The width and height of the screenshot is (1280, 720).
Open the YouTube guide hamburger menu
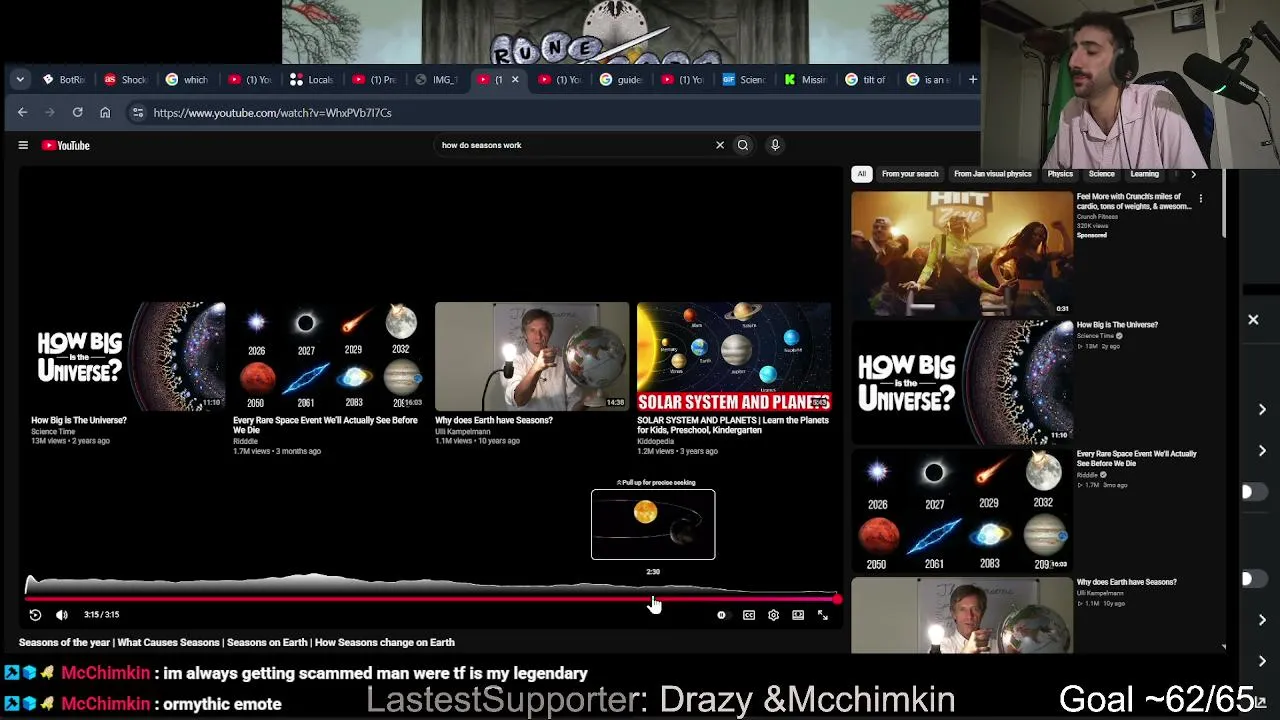coord(23,145)
